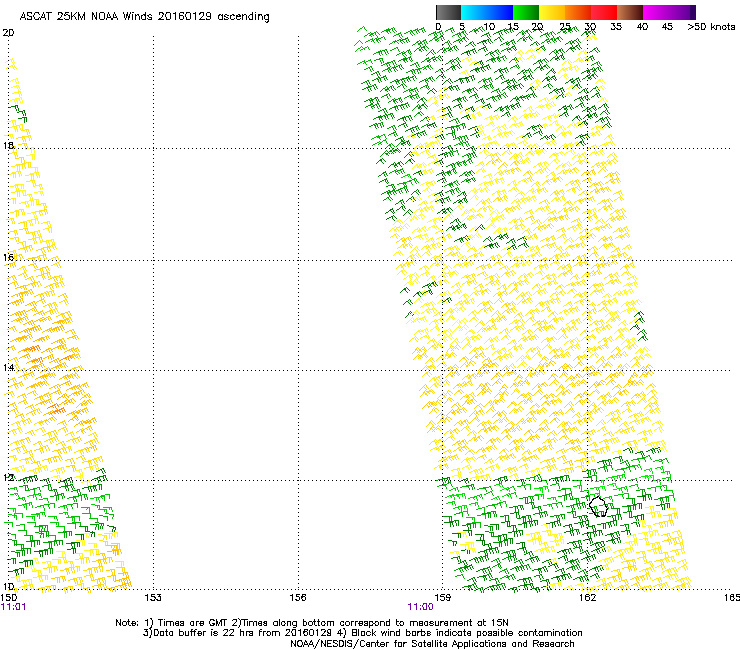The height and width of the screenshot is (650, 740).
Task: Click the legend value '45' under the color bar
Action: (x=667, y=27)
